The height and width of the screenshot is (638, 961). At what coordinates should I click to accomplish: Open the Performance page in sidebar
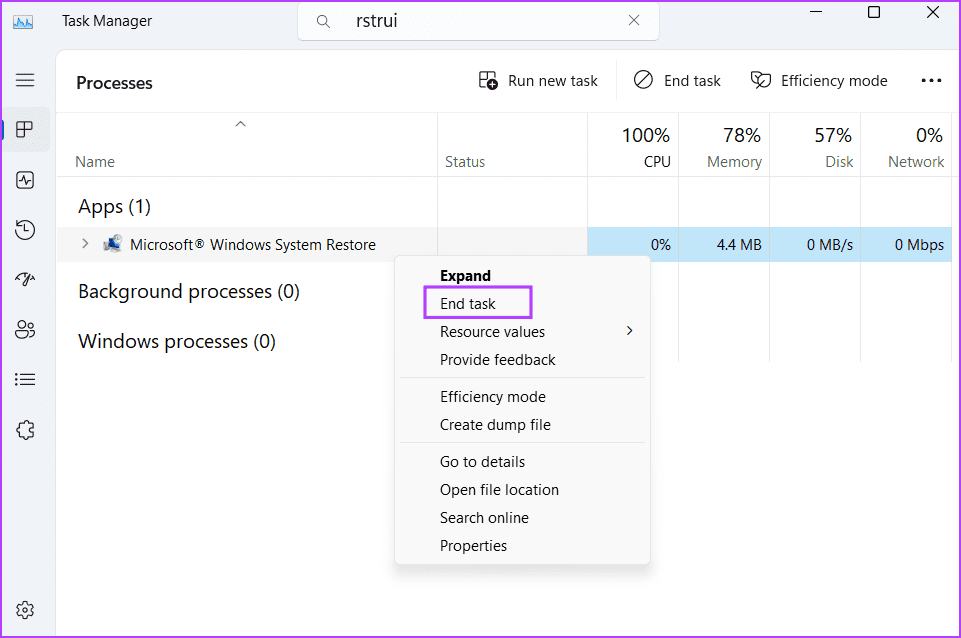[x=25, y=180]
